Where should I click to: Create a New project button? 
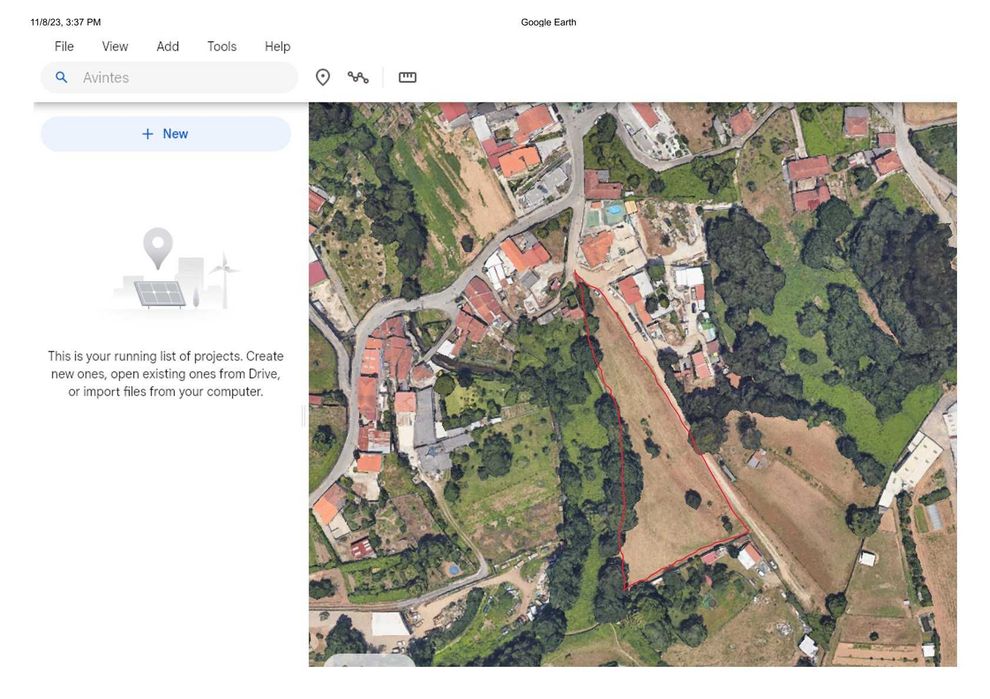click(165, 134)
